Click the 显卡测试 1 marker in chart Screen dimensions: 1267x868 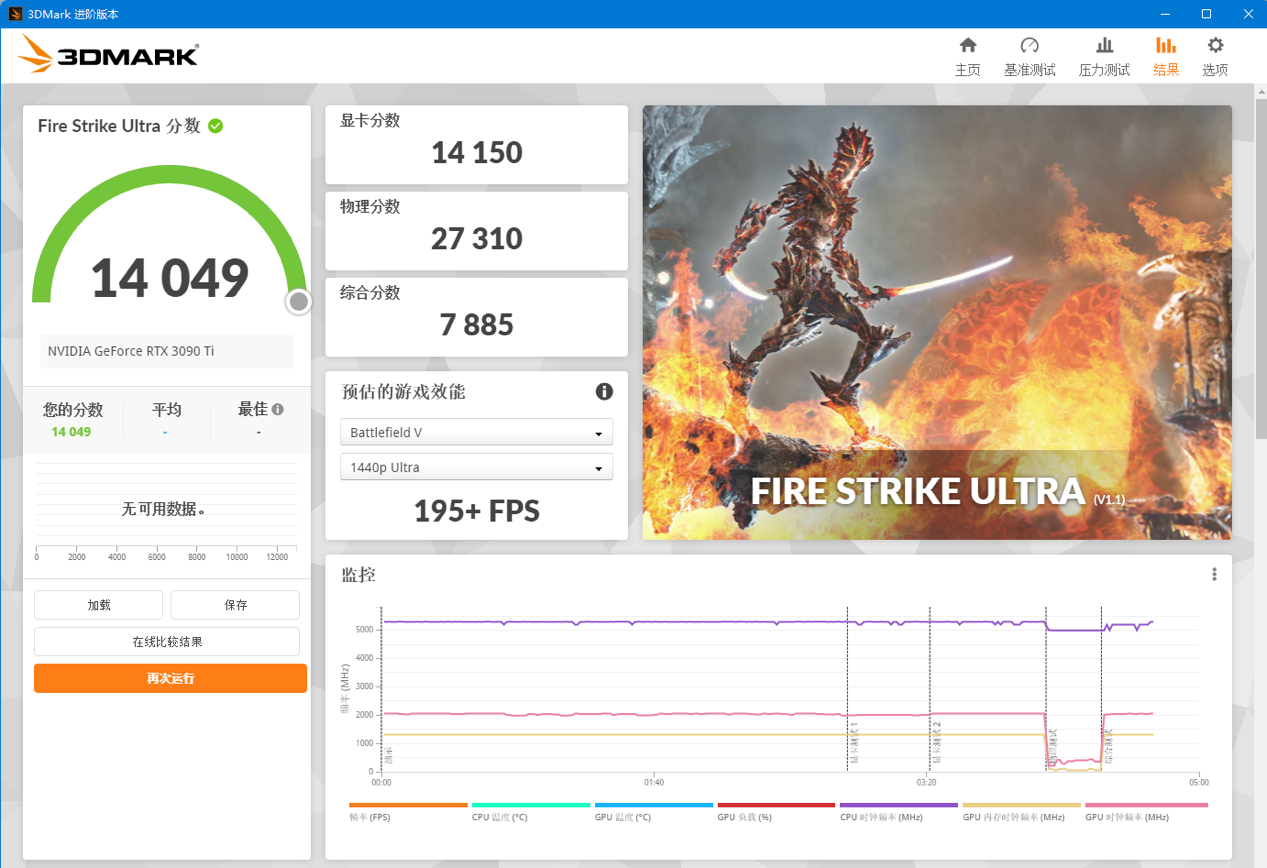(x=854, y=743)
